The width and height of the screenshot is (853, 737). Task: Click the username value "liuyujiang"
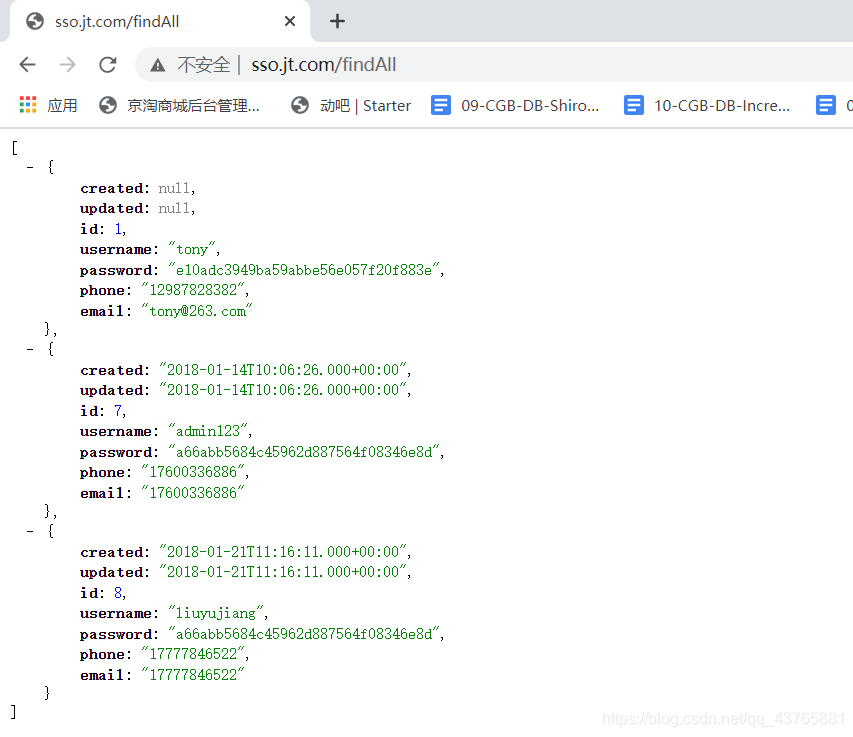216,613
